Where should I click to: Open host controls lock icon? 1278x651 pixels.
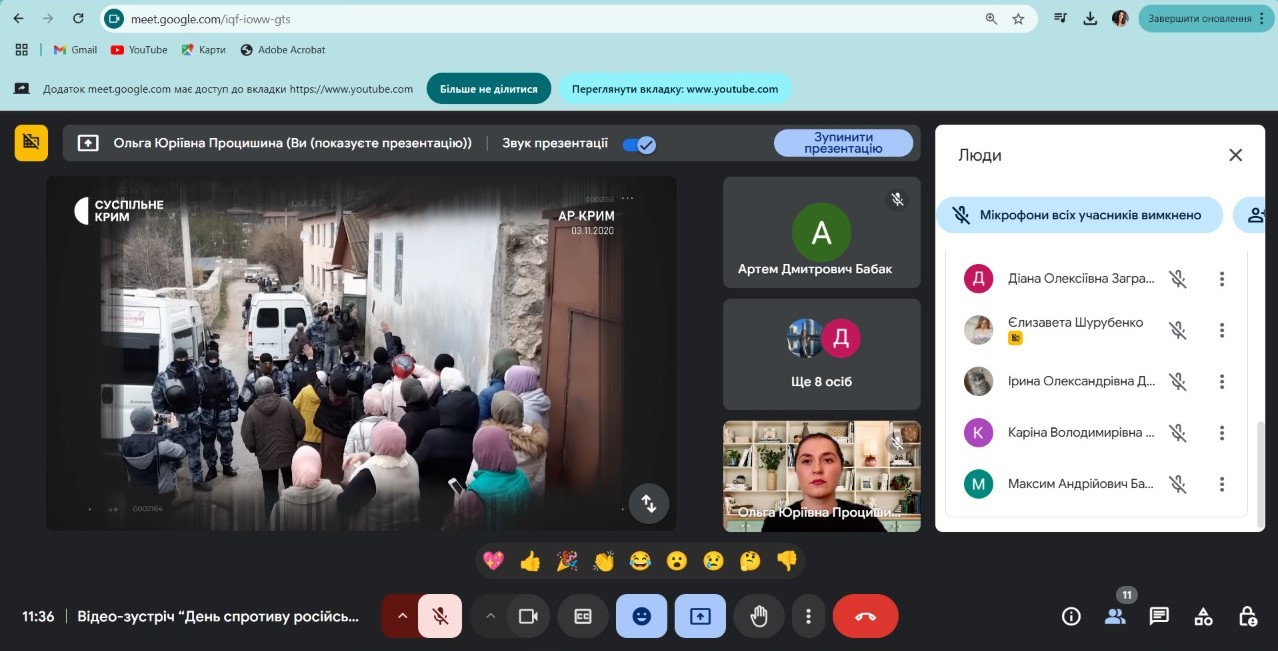pyautogui.click(x=1246, y=616)
